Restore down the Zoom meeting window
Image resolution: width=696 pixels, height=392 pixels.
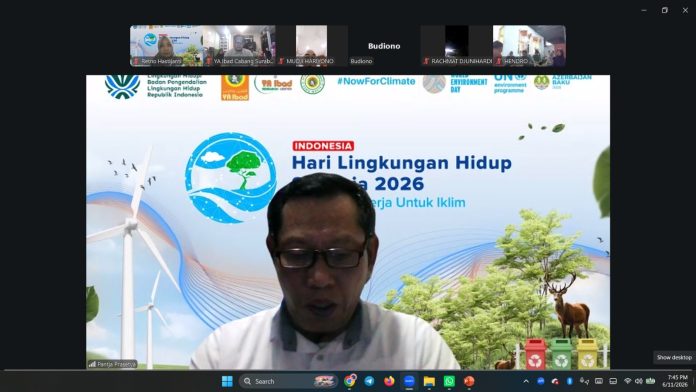click(664, 10)
